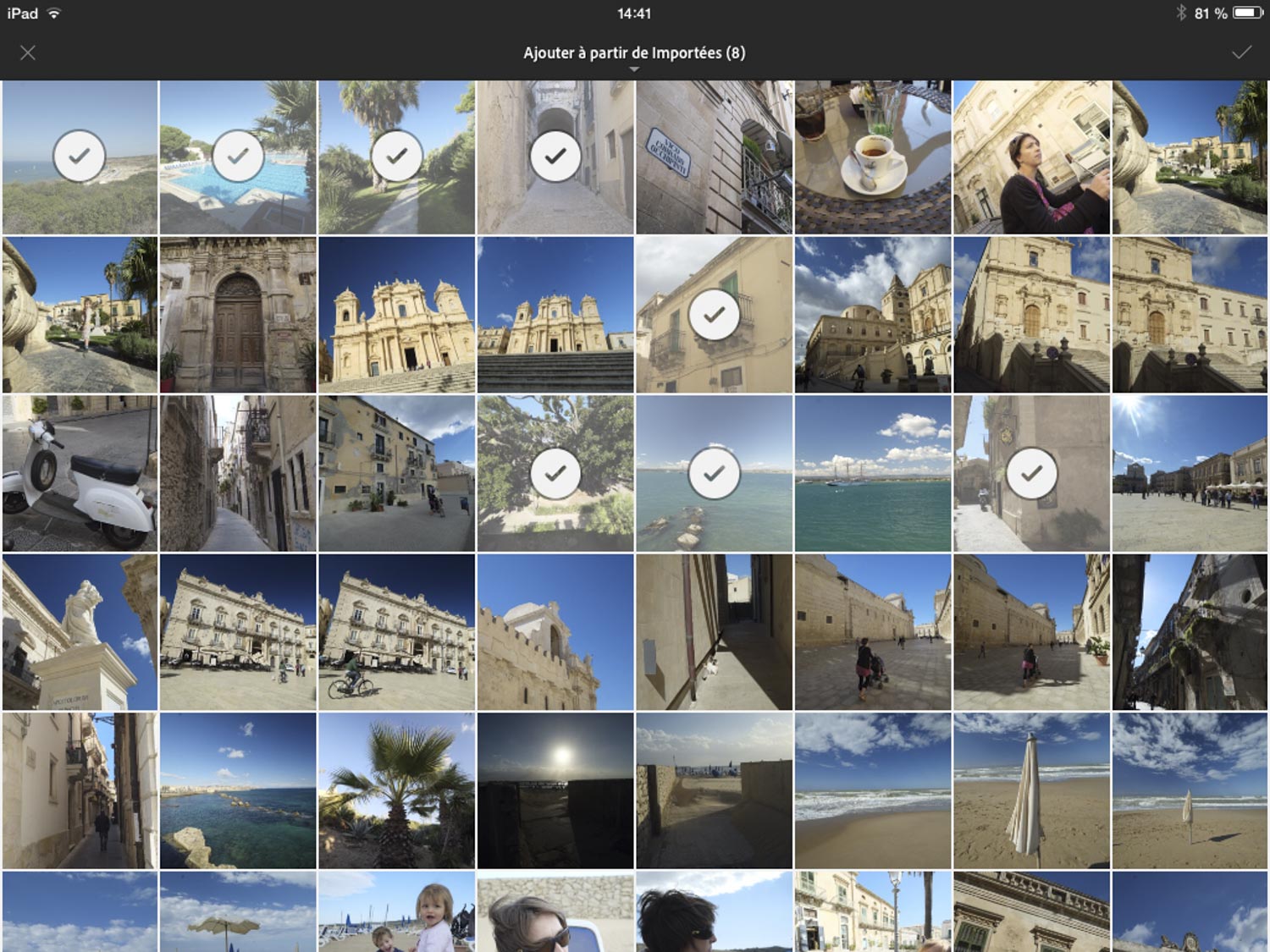Deselect the swimming pool photo checkmark

click(238, 157)
